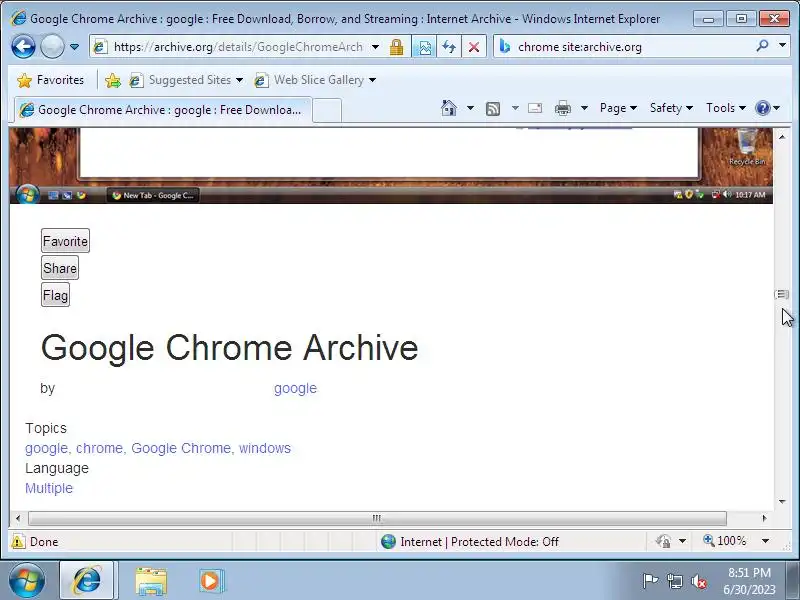Stop loading with the red X icon
800x600 pixels.
(x=474, y=47)
